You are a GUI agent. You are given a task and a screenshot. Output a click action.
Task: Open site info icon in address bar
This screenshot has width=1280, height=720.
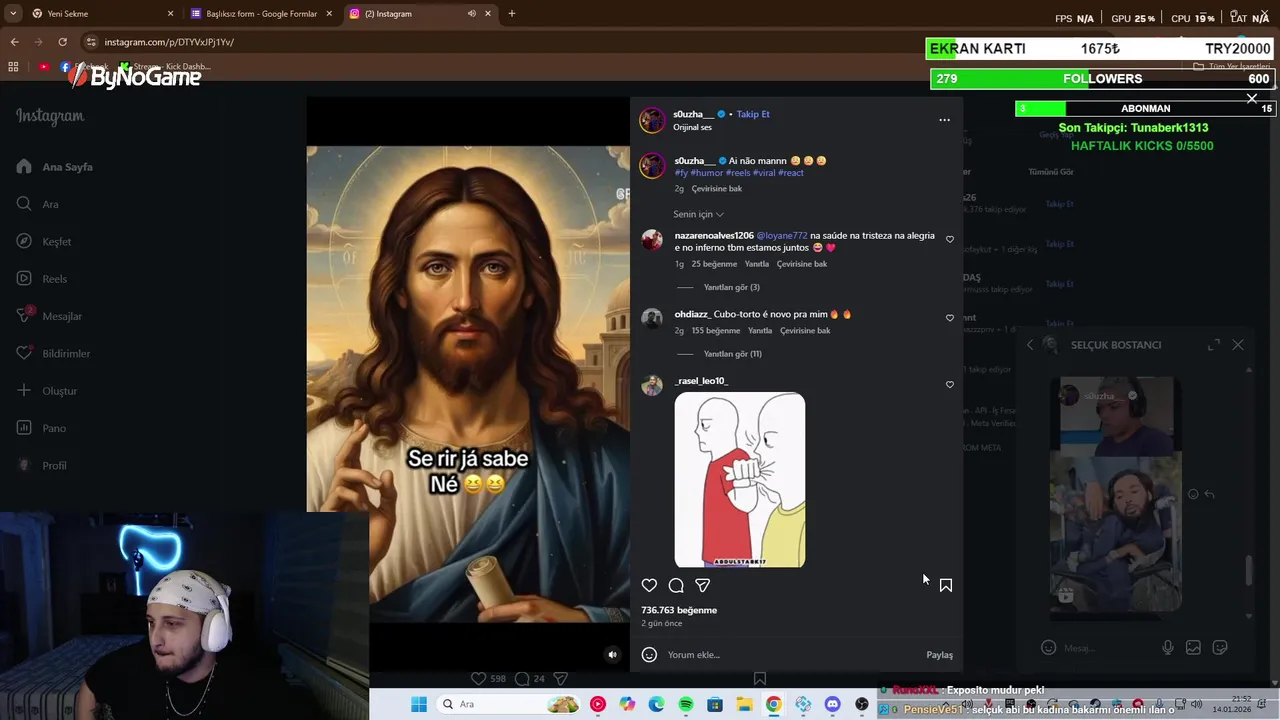(91, 42)
